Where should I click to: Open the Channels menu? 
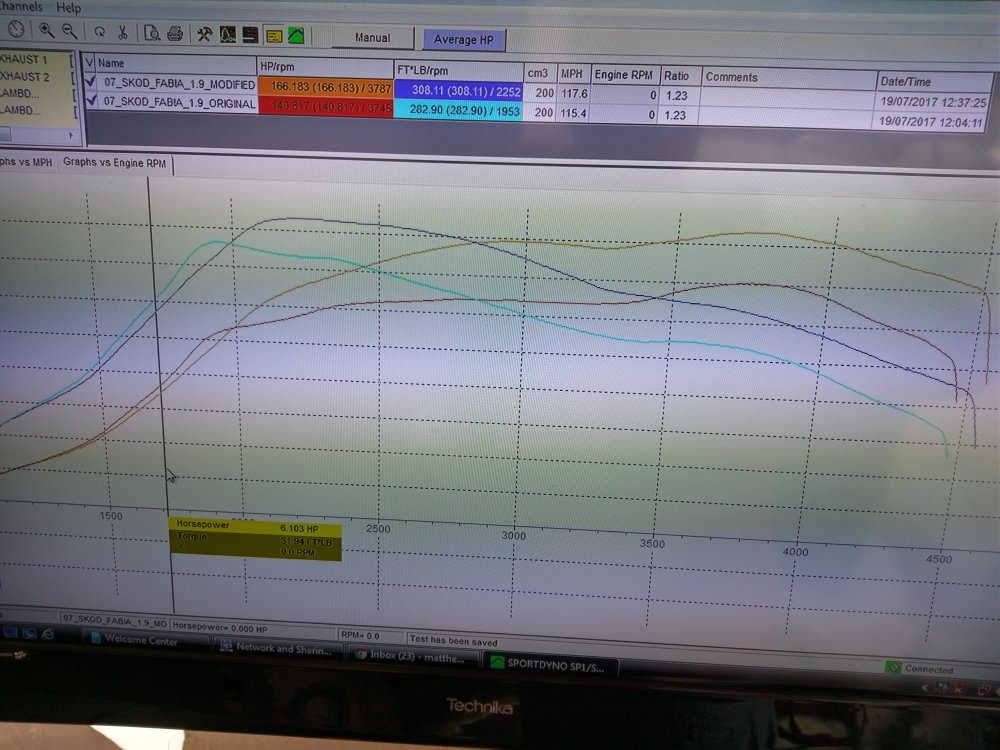click(x=21, y=6)
